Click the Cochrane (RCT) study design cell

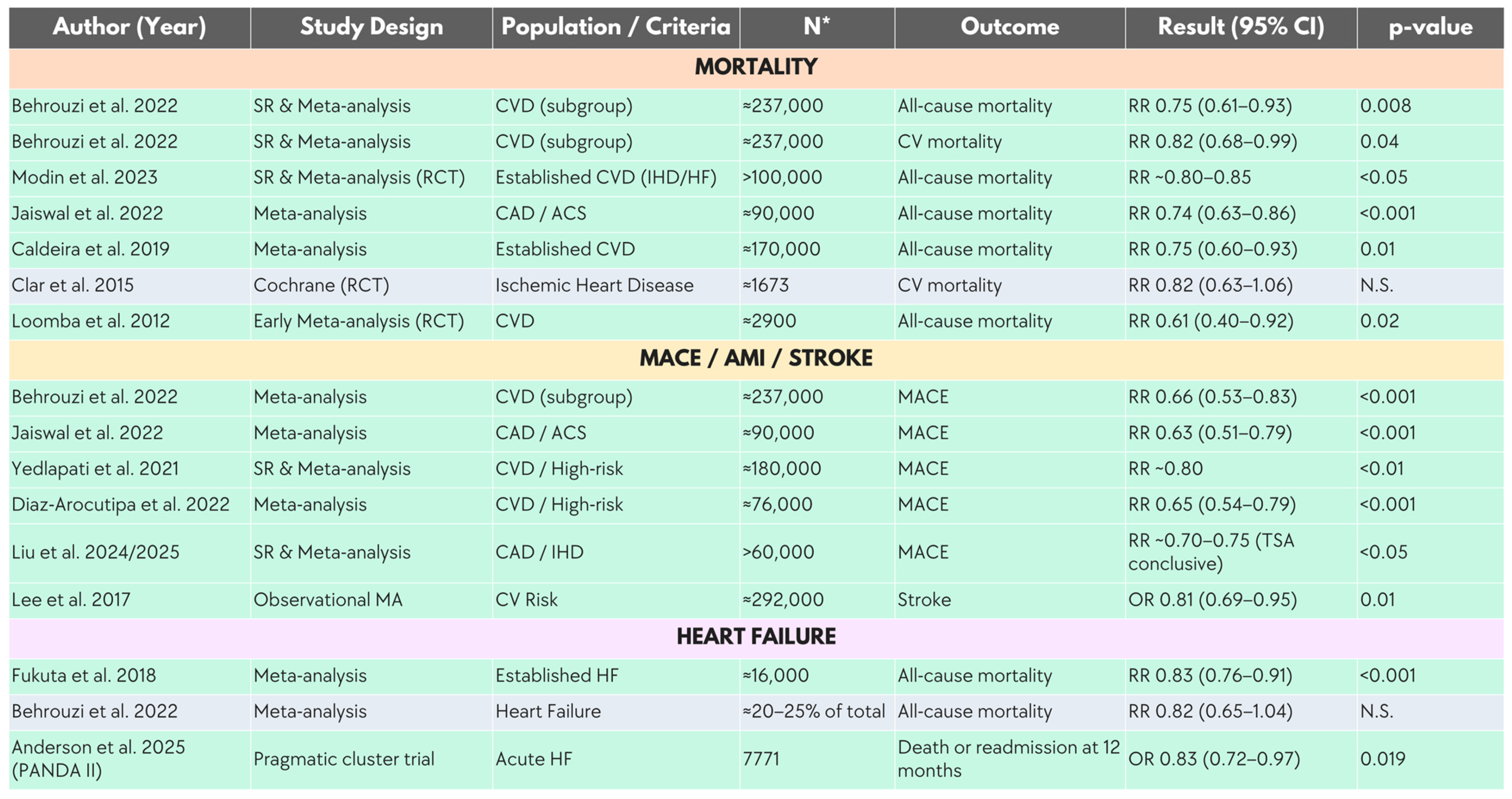(x=372, y=286)
